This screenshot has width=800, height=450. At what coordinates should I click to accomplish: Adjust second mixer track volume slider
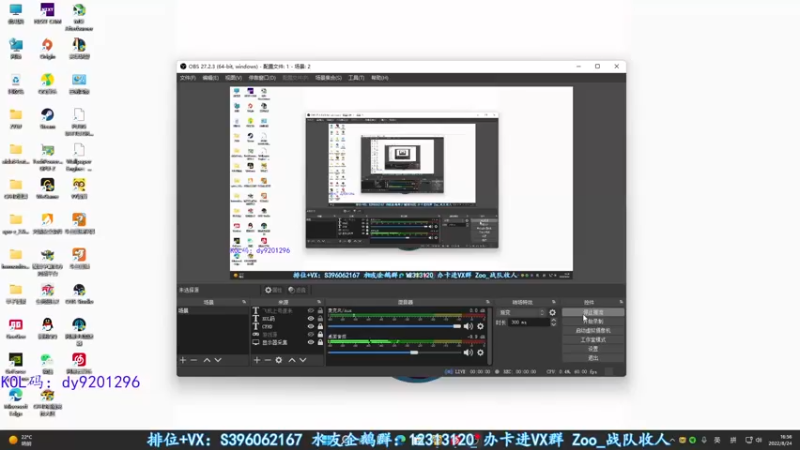pyautogui.click(x=394, y=353)
